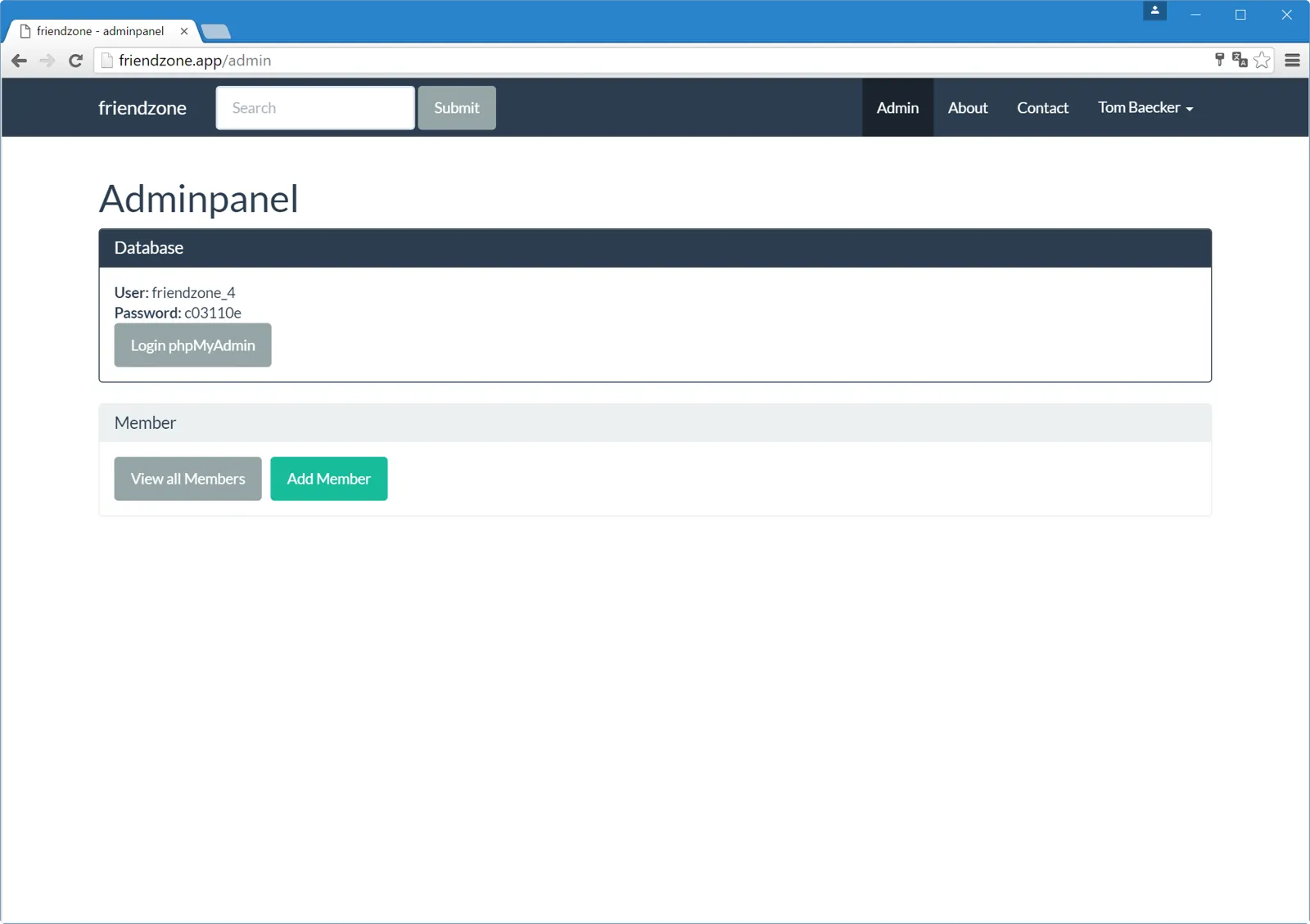Focus the friendzone.app/admin address bar
1310x924 pixels.
(x=655, y=61)
